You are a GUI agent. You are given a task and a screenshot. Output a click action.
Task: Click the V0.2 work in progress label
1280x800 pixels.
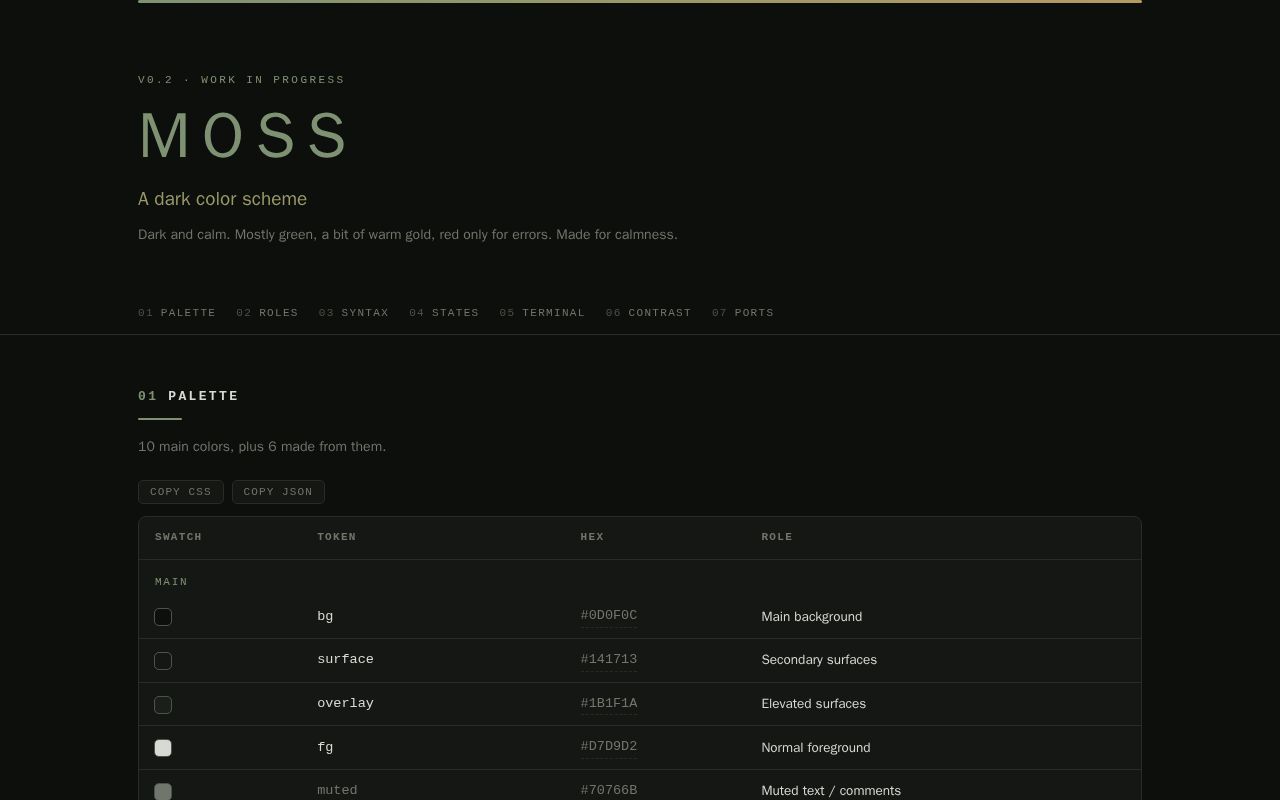coord(241,80)
